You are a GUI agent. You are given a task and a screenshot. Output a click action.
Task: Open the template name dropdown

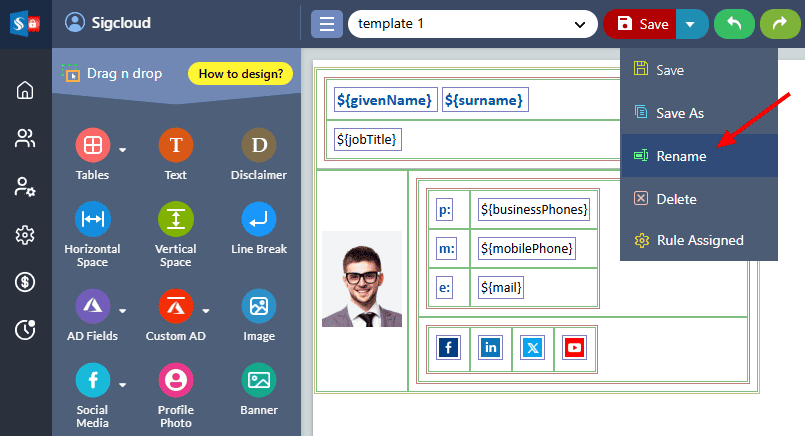coord(579,24)
